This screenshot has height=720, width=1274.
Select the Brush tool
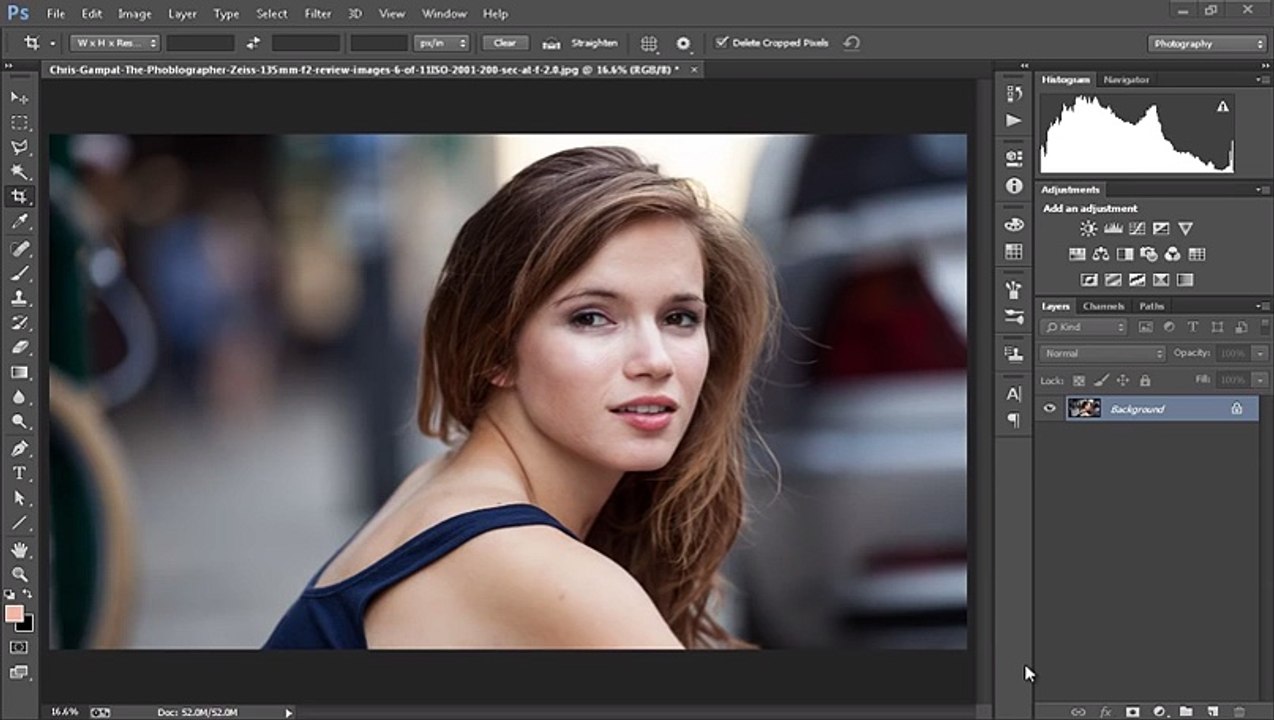tap(19, 273)
